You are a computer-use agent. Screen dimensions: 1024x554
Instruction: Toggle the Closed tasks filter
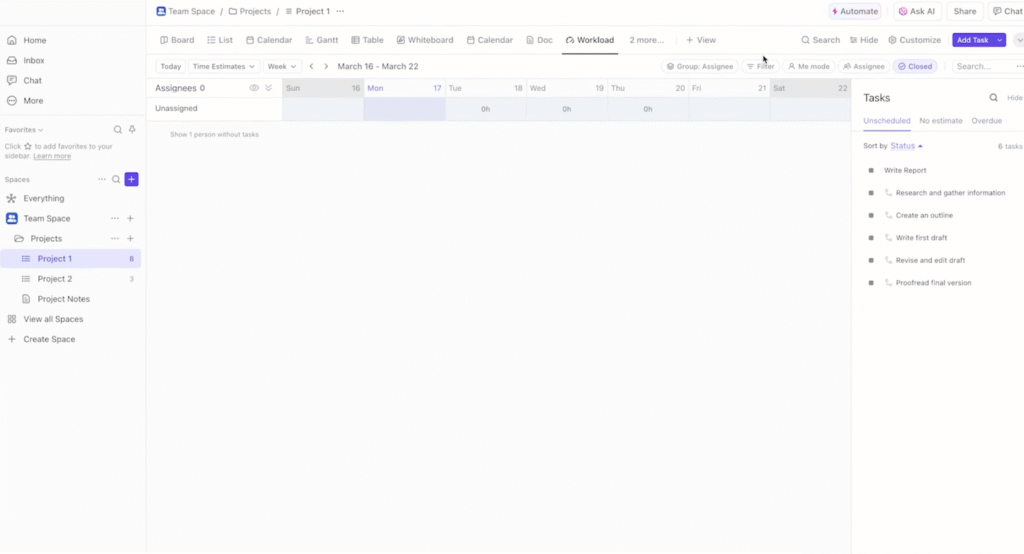coord(915,67)
